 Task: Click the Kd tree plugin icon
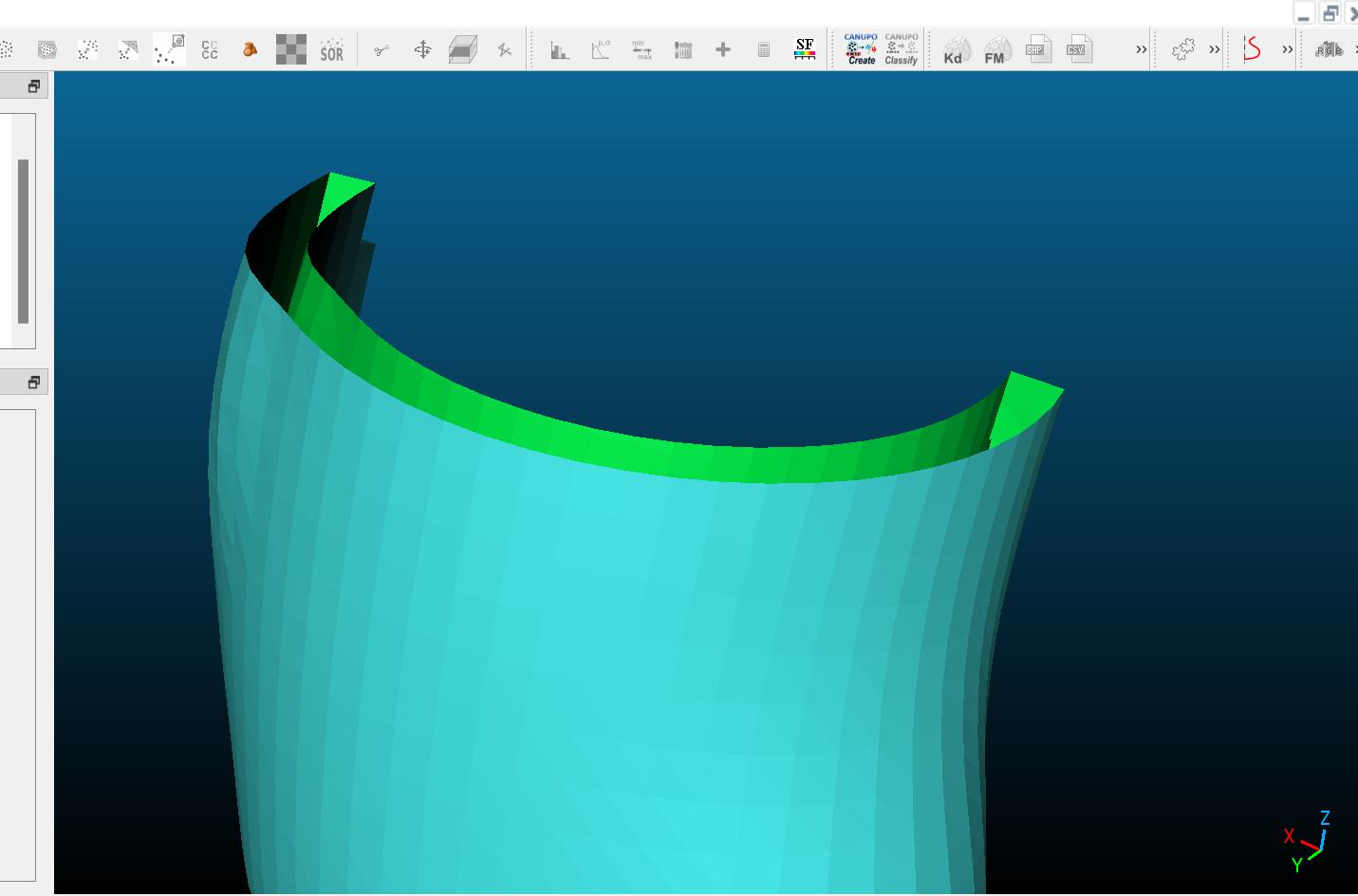(x=957, y=50)
